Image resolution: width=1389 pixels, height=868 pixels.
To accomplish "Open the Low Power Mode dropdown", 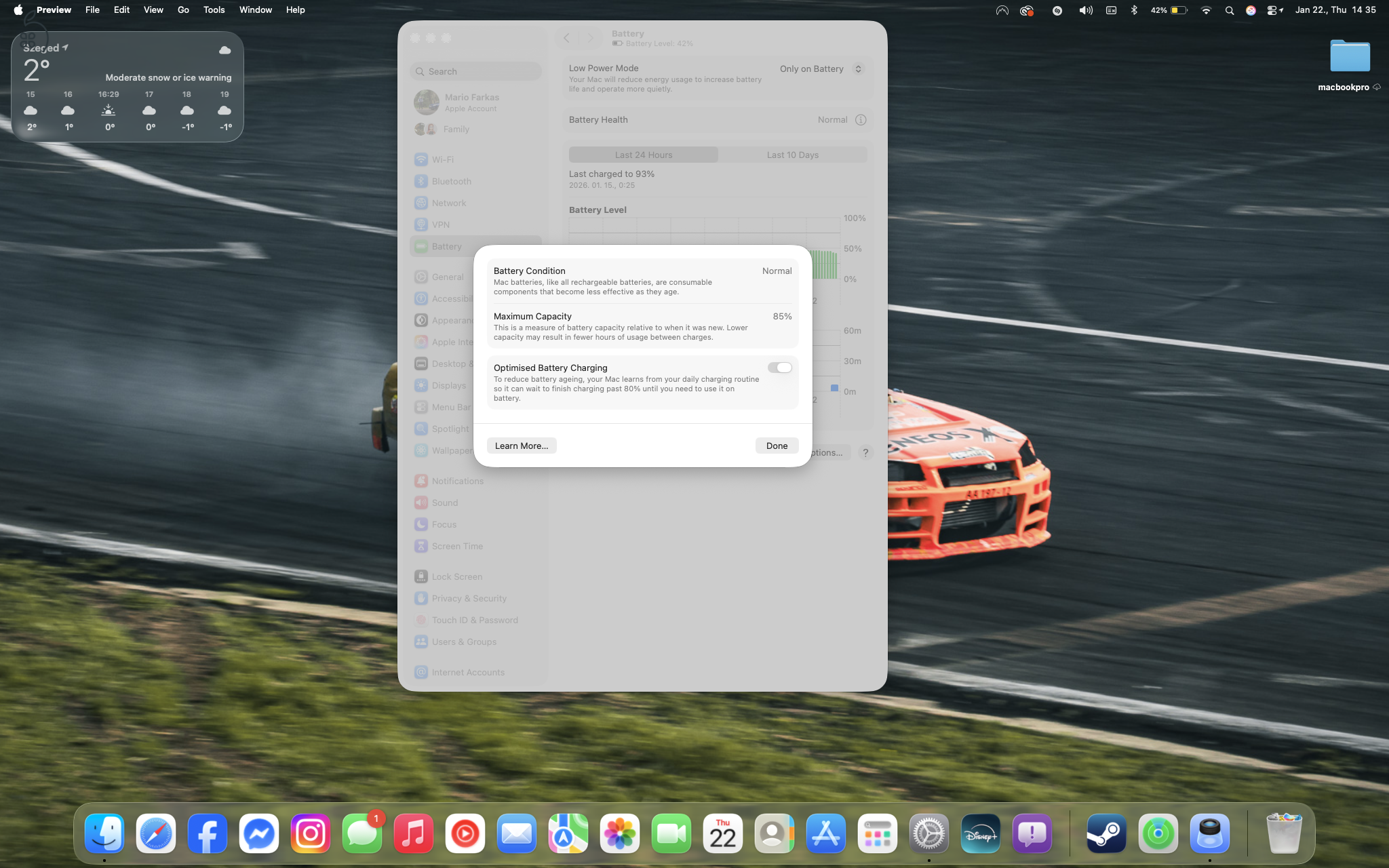I will click(821, 68).
